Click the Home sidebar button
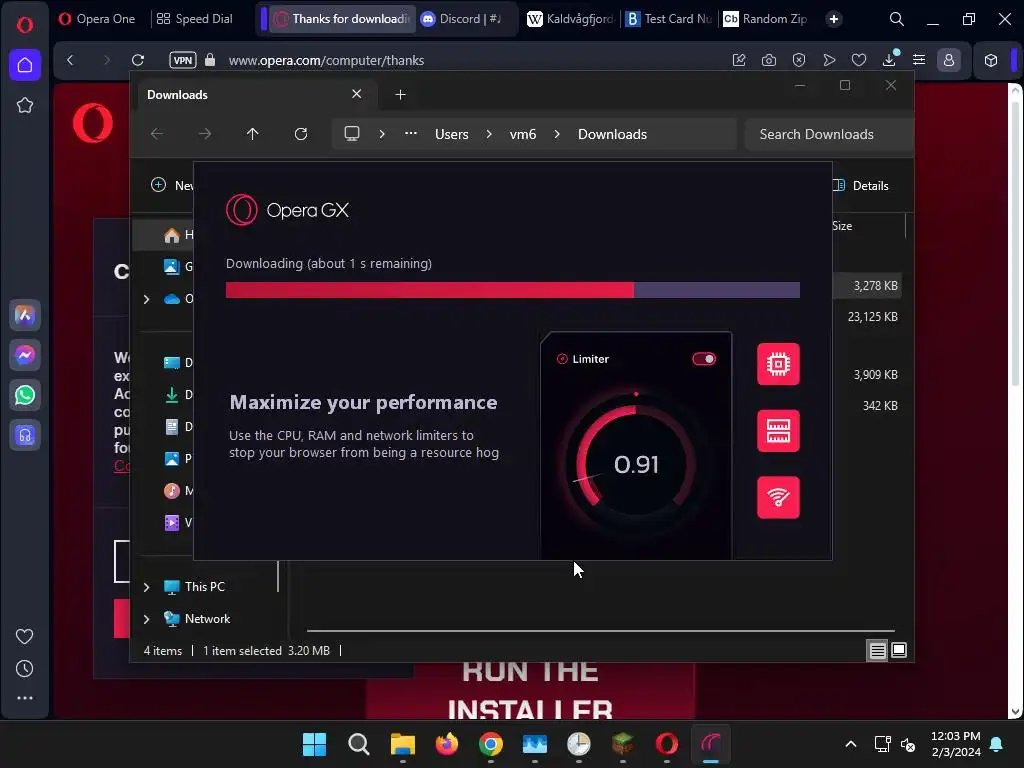This screenshot has height=768, width=1024. [25, 65]
